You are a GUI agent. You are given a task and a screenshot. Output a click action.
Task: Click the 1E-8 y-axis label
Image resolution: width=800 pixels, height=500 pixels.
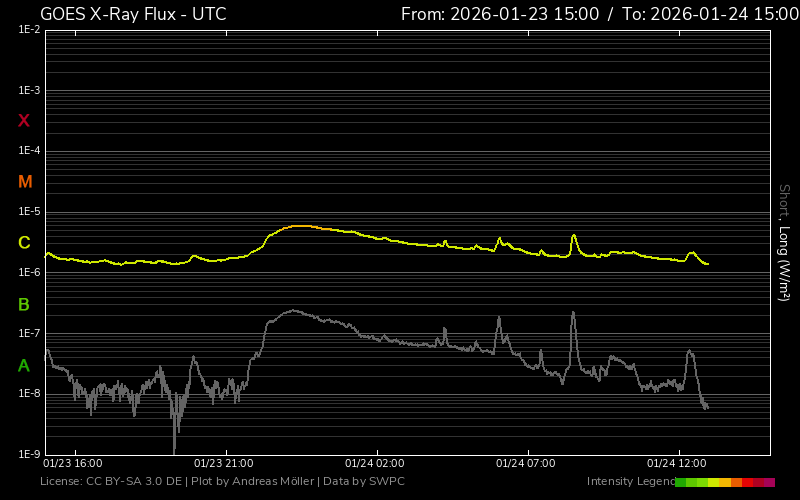29,394
